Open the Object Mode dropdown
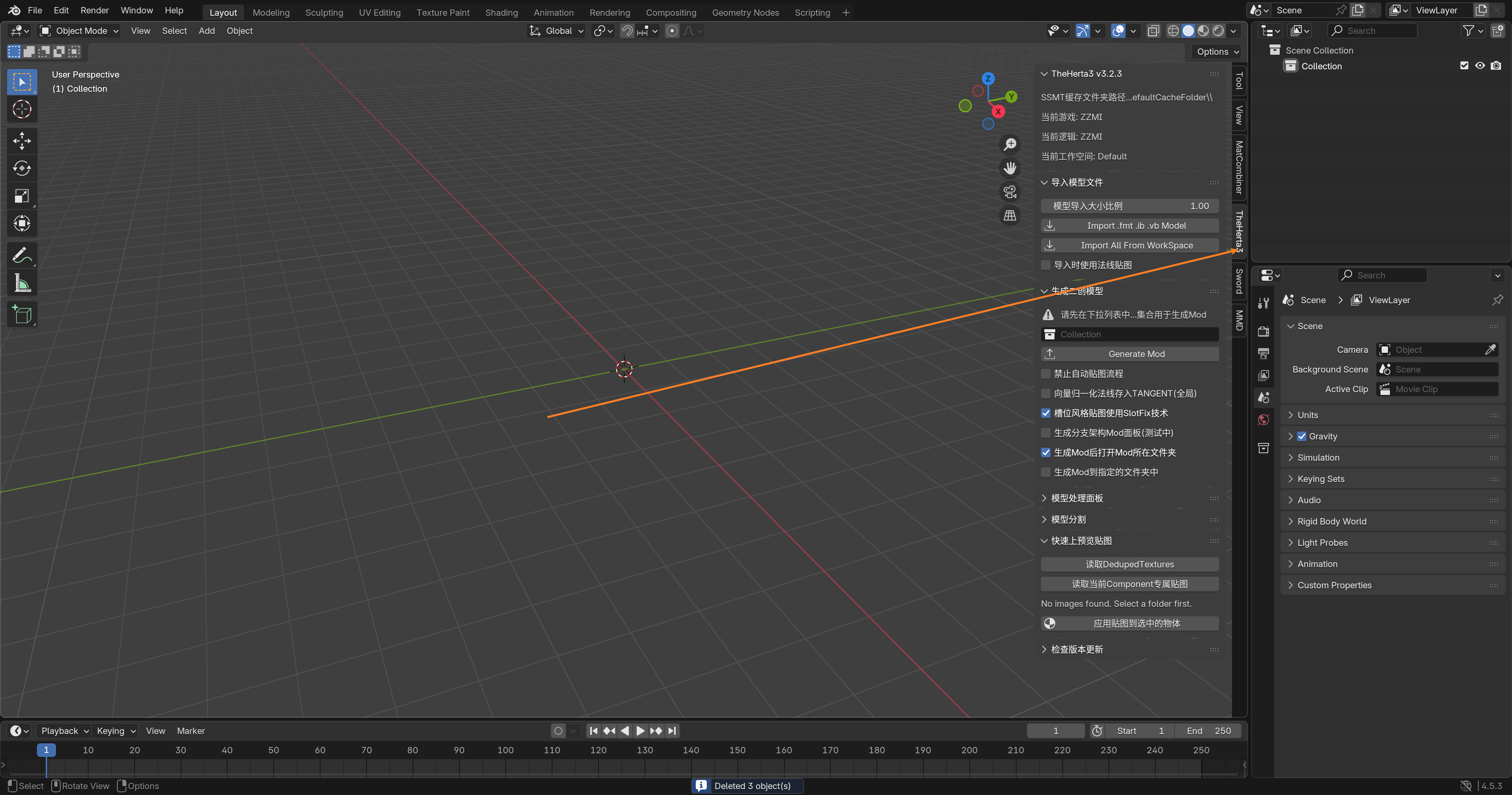The height and width of the screenshot is (795, 1512). point(79,31)
